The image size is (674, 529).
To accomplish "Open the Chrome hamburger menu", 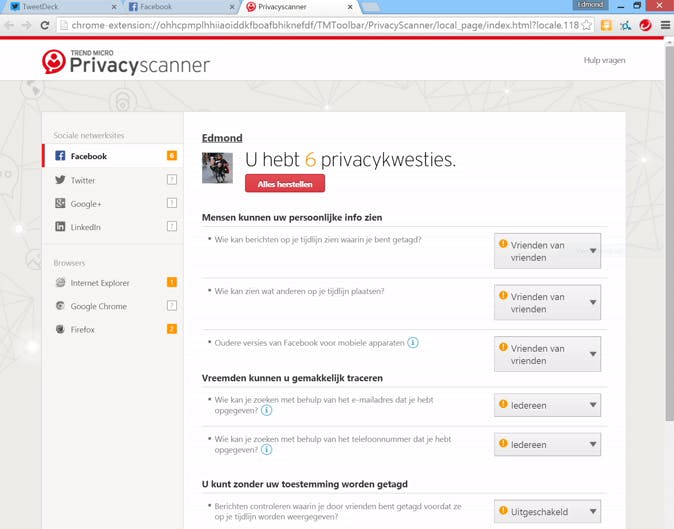I will tap(665, 25).
